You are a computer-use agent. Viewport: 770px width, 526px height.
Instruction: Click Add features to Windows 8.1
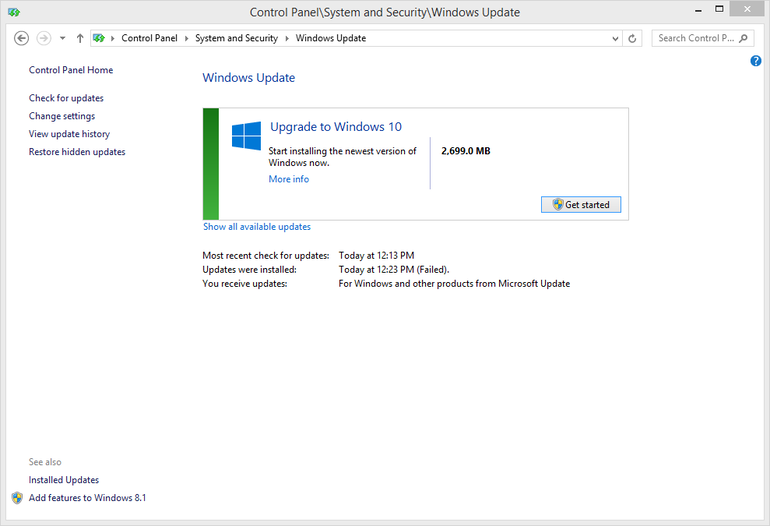tap(87, 498)
